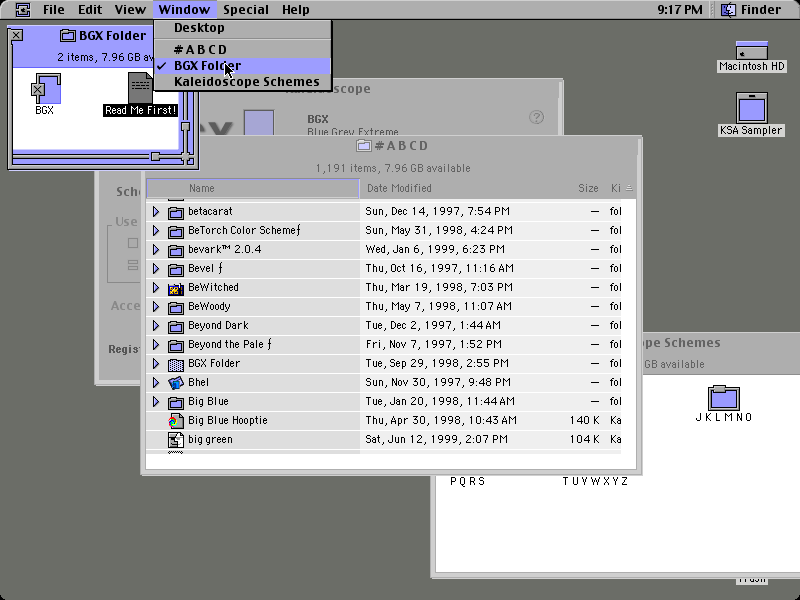This screenshot has height=600, width=800.
Task: Click the Kaleidoscope help question mark icon
Action: 536,117
